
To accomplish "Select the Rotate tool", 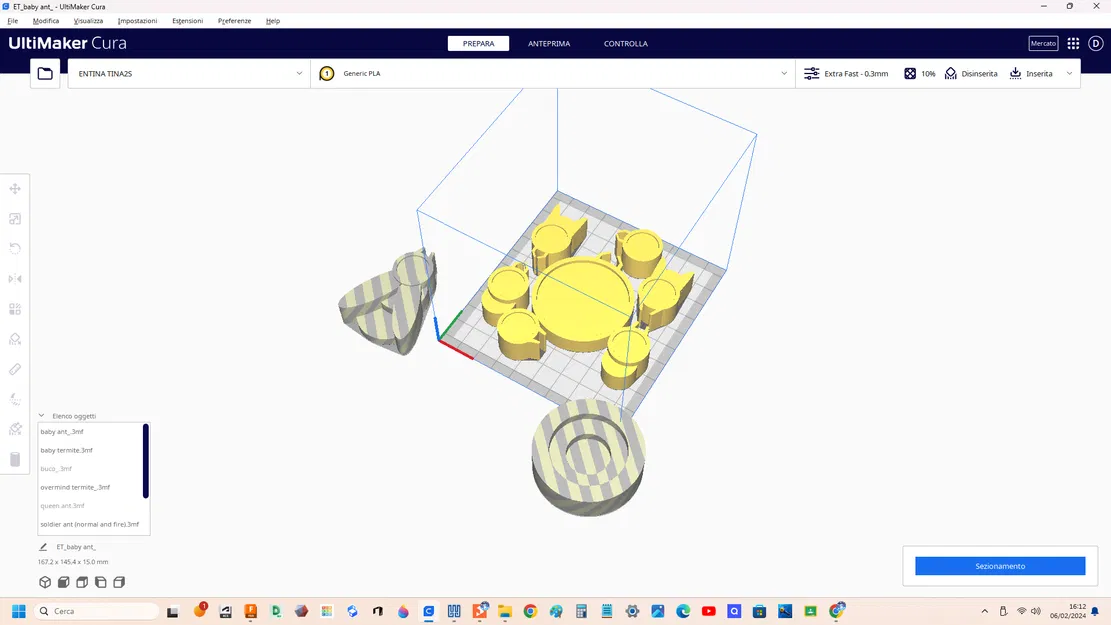I will click(x=15, y=248).
